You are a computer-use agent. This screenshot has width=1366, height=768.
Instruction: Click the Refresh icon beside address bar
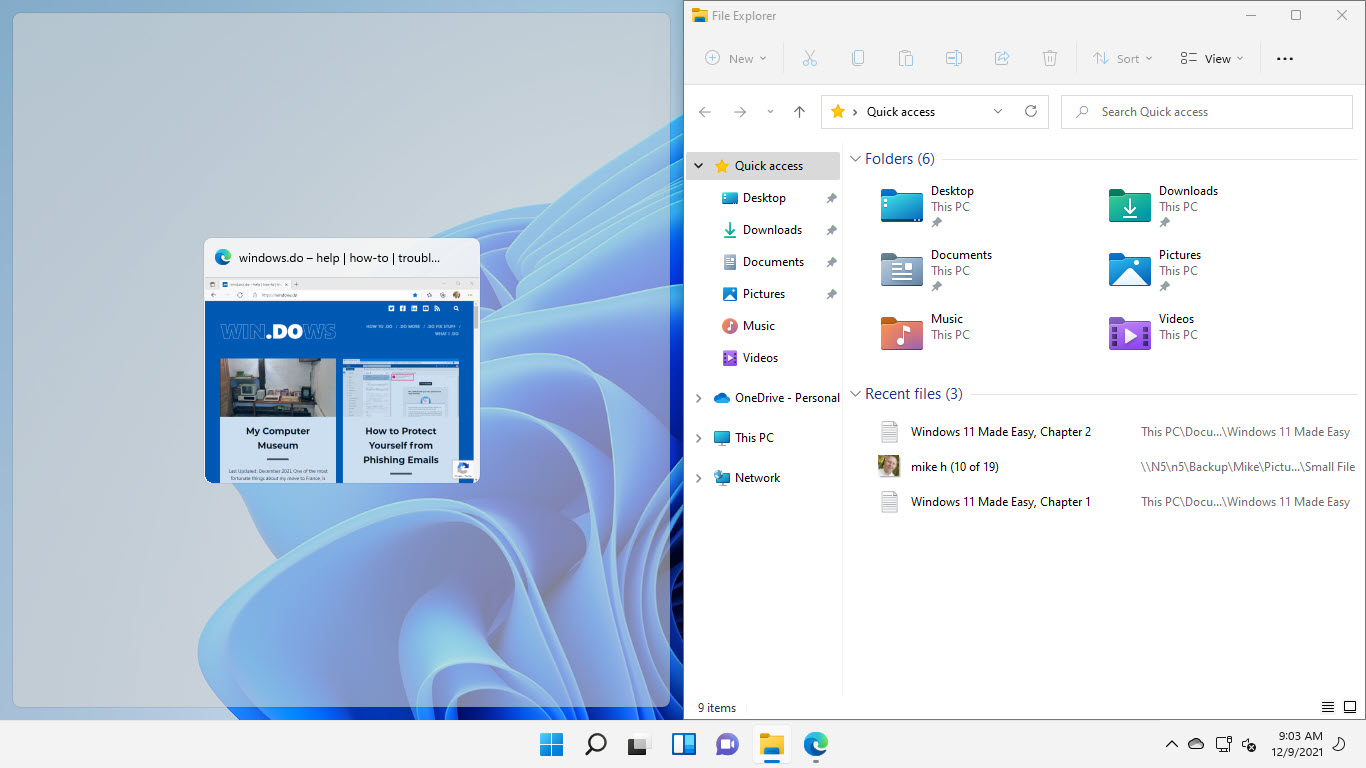[1031, 112]
